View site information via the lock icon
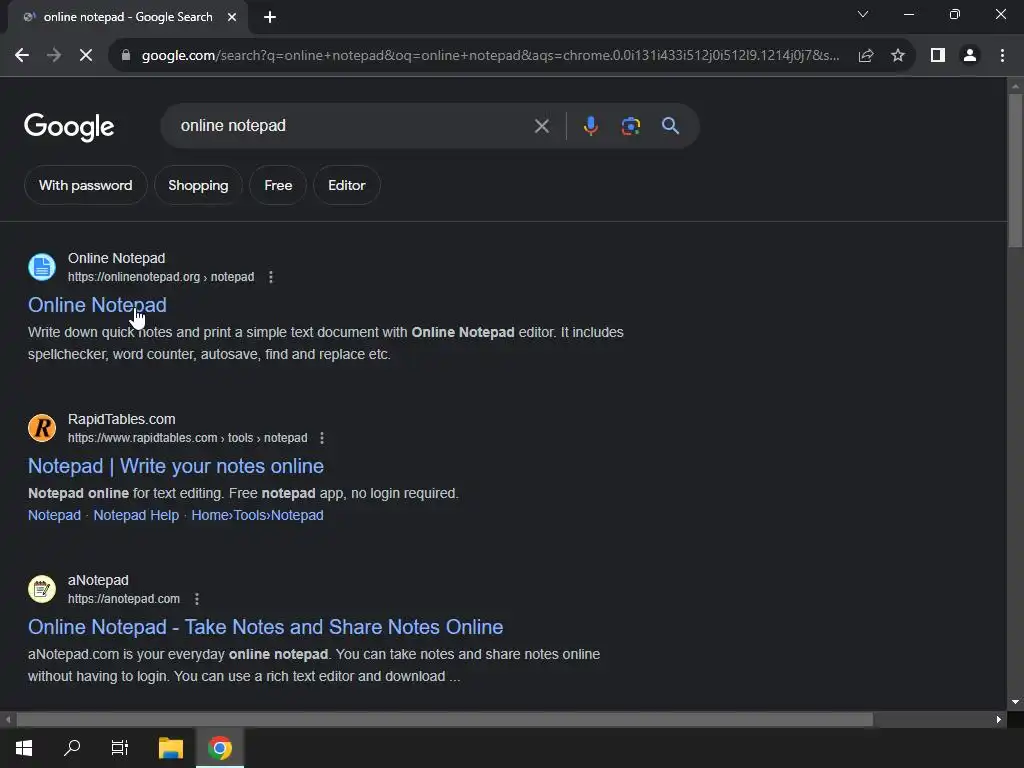Screen dimensions: 1024x768 point(126,56)
